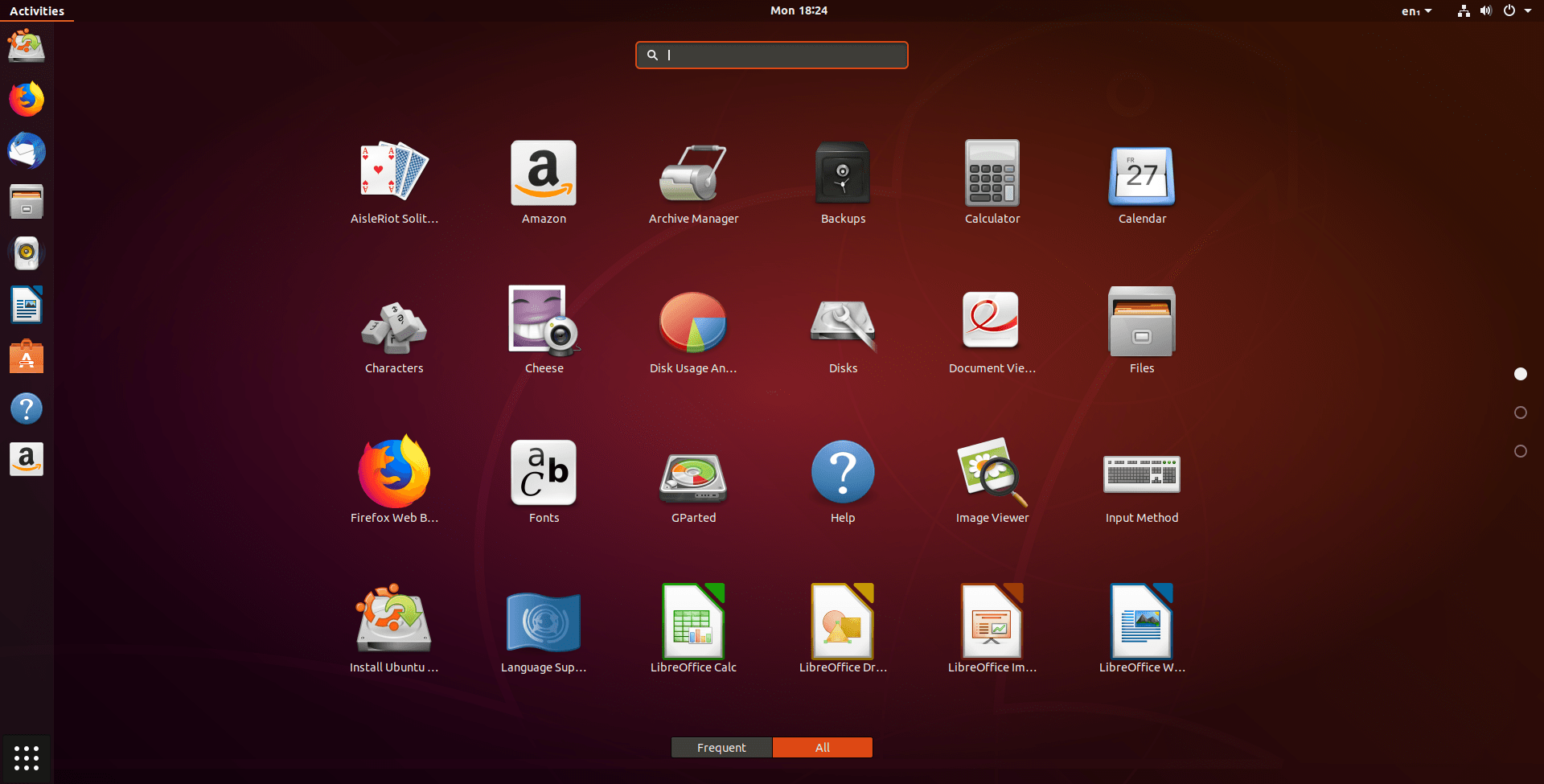Open LibreOffice Writer from the dock
The height and width of the screenshot is (784, 1544).
[27, 305]
